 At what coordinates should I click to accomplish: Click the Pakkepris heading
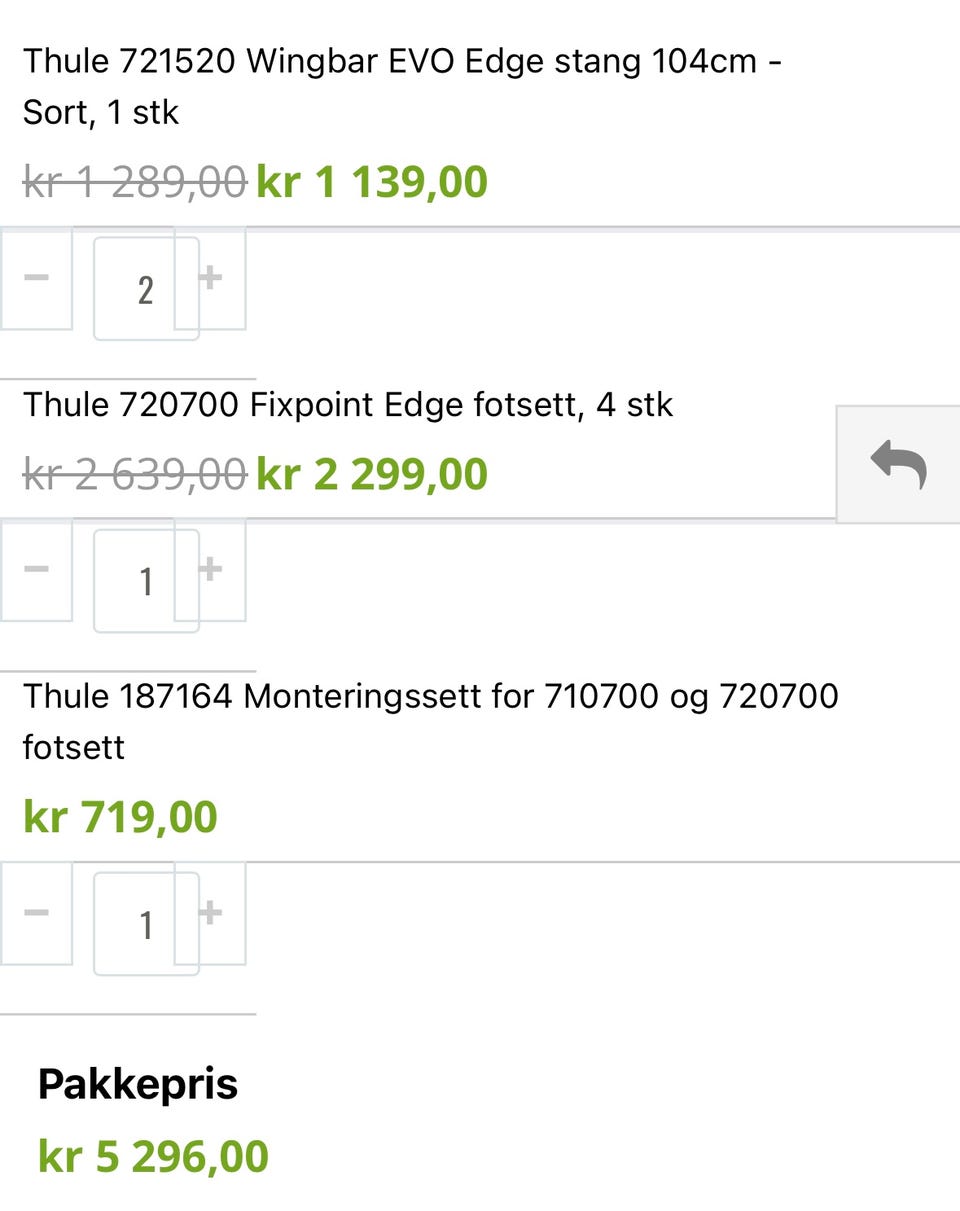pyautogui.click(x=138, y=1084)
